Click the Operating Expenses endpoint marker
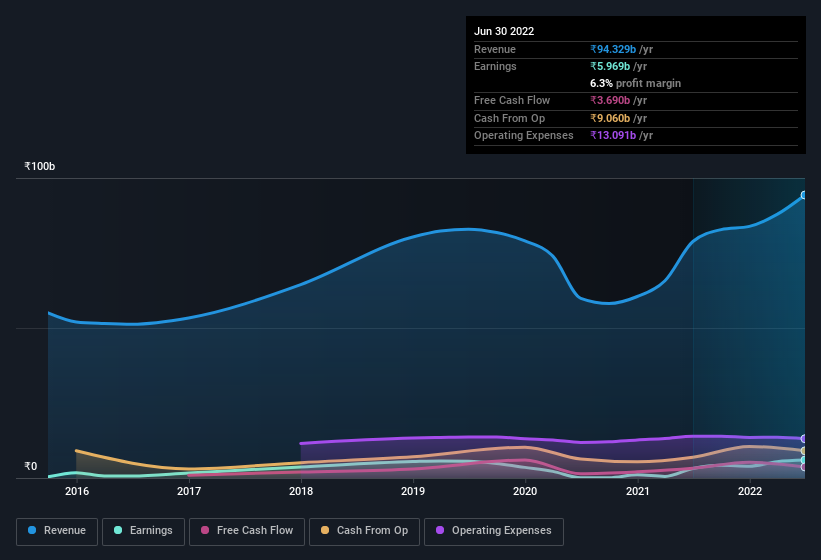The width and height of the screenshot is (821, 560). pos(804,439)
